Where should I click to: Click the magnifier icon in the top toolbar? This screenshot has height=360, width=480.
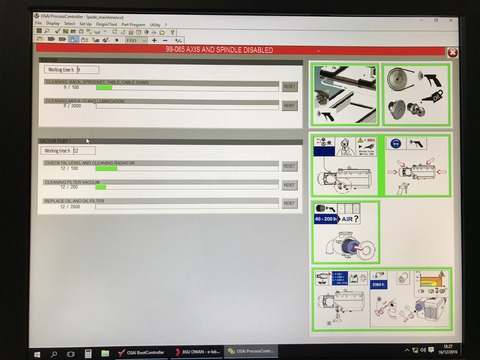[x=47, y=31]
